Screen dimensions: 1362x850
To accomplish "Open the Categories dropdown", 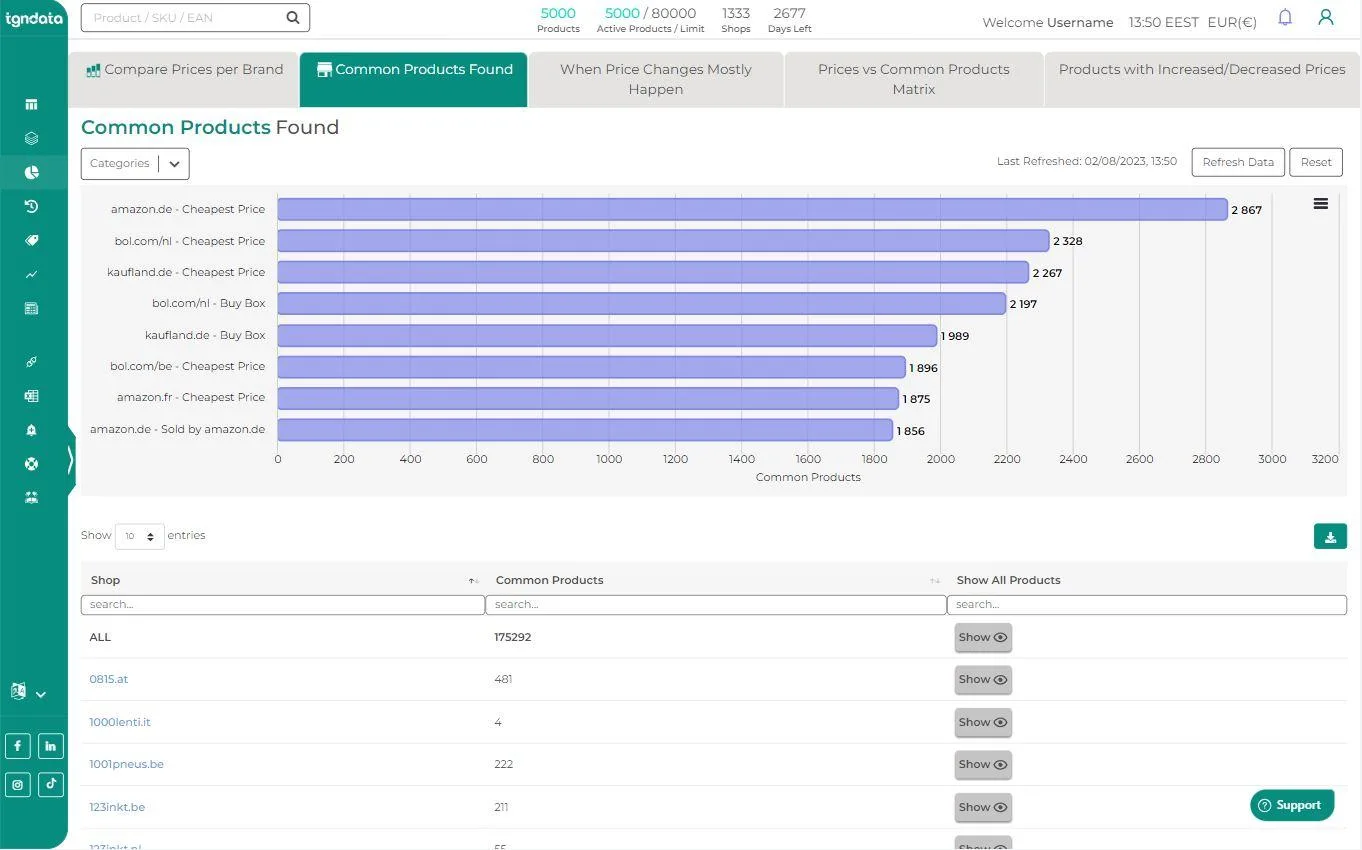I will [135, 164].
